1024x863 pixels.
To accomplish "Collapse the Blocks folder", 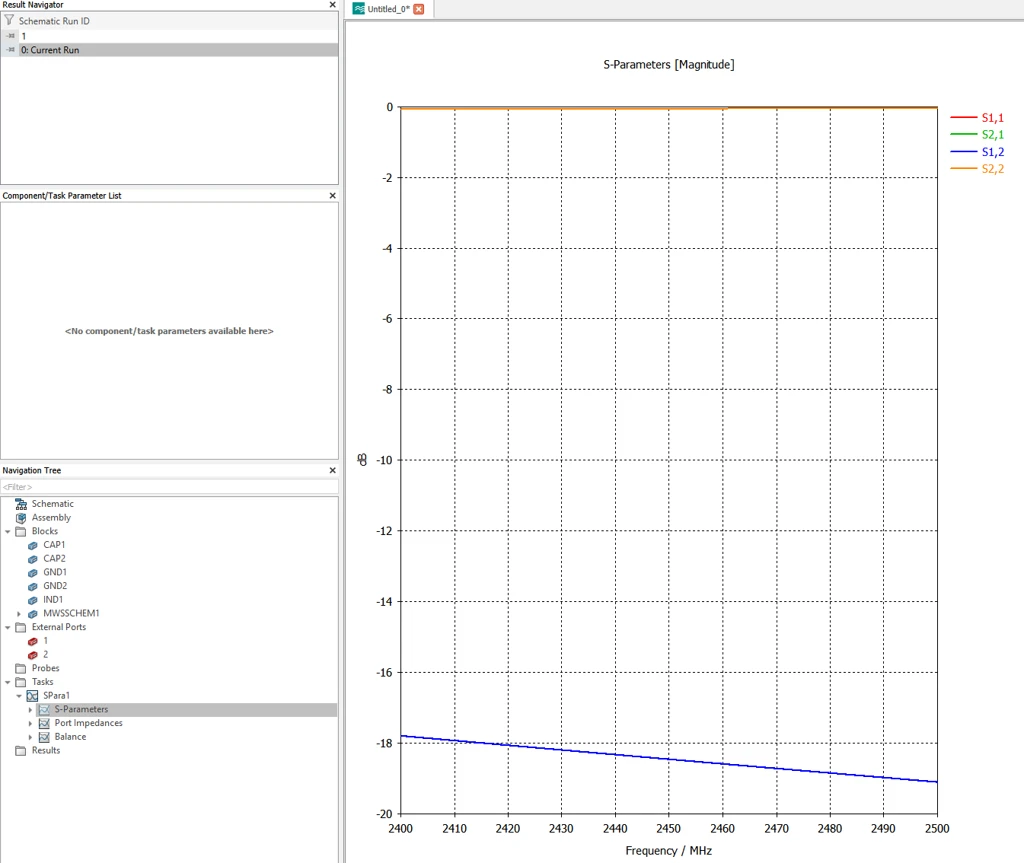I will coord(8,531).
